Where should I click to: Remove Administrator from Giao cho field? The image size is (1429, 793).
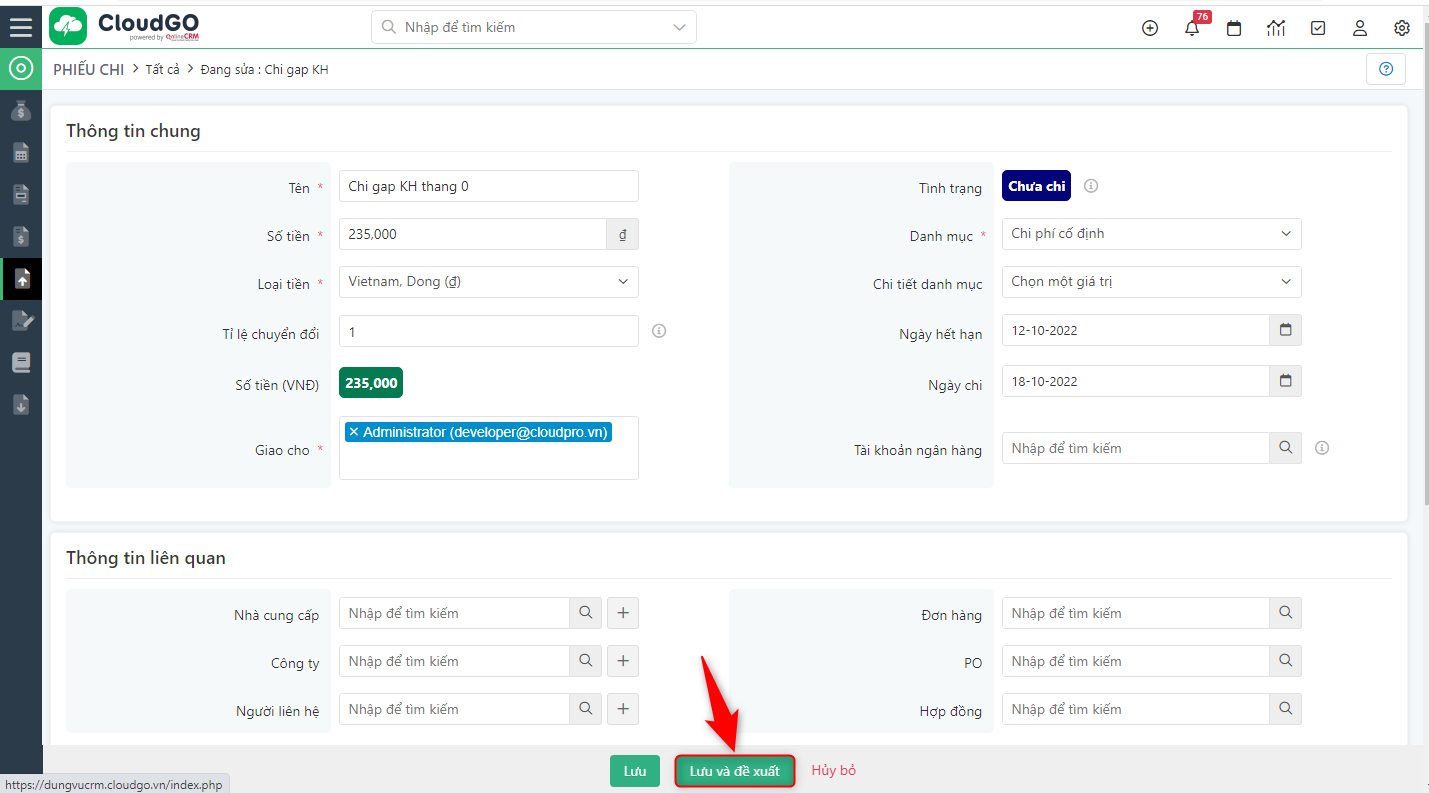point(353,431)
